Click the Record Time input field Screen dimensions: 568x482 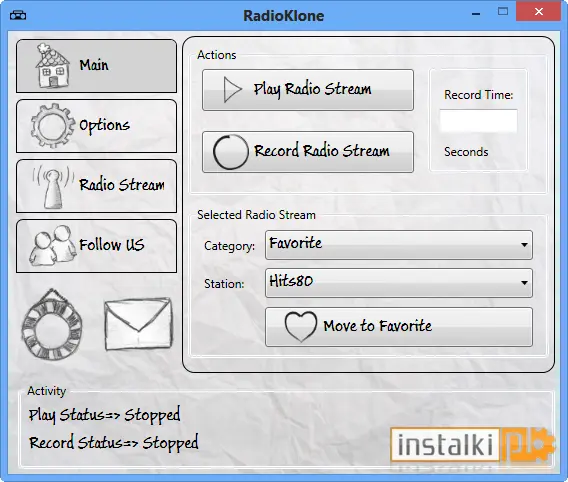479,121
